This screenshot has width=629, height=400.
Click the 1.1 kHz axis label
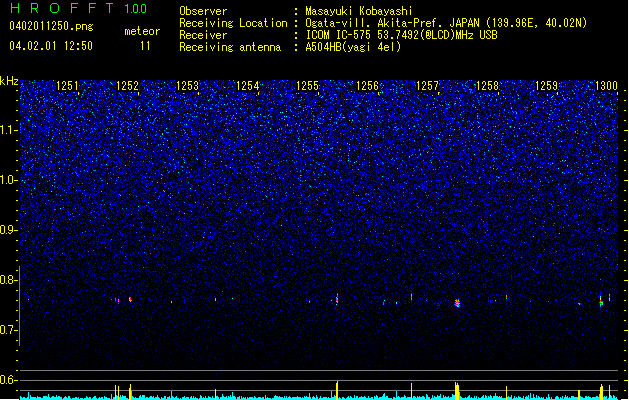point(8,130)
